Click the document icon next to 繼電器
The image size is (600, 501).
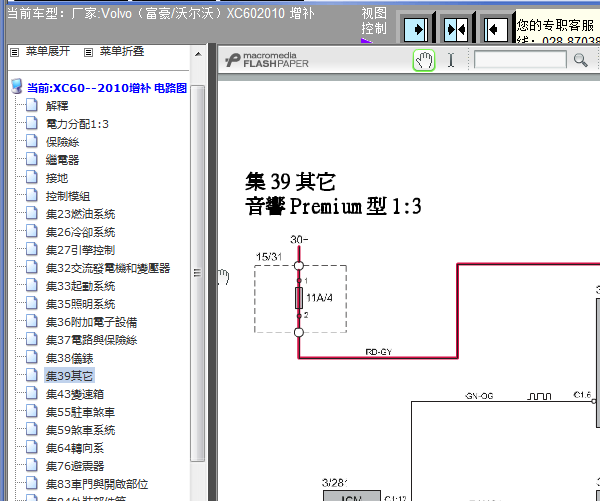click(32, 159)
